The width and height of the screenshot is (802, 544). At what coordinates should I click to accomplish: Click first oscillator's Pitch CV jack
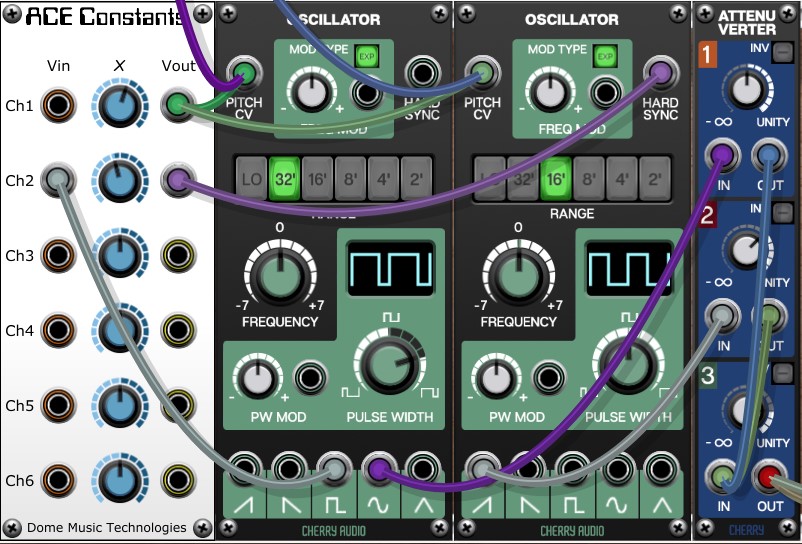click(244, 73)
